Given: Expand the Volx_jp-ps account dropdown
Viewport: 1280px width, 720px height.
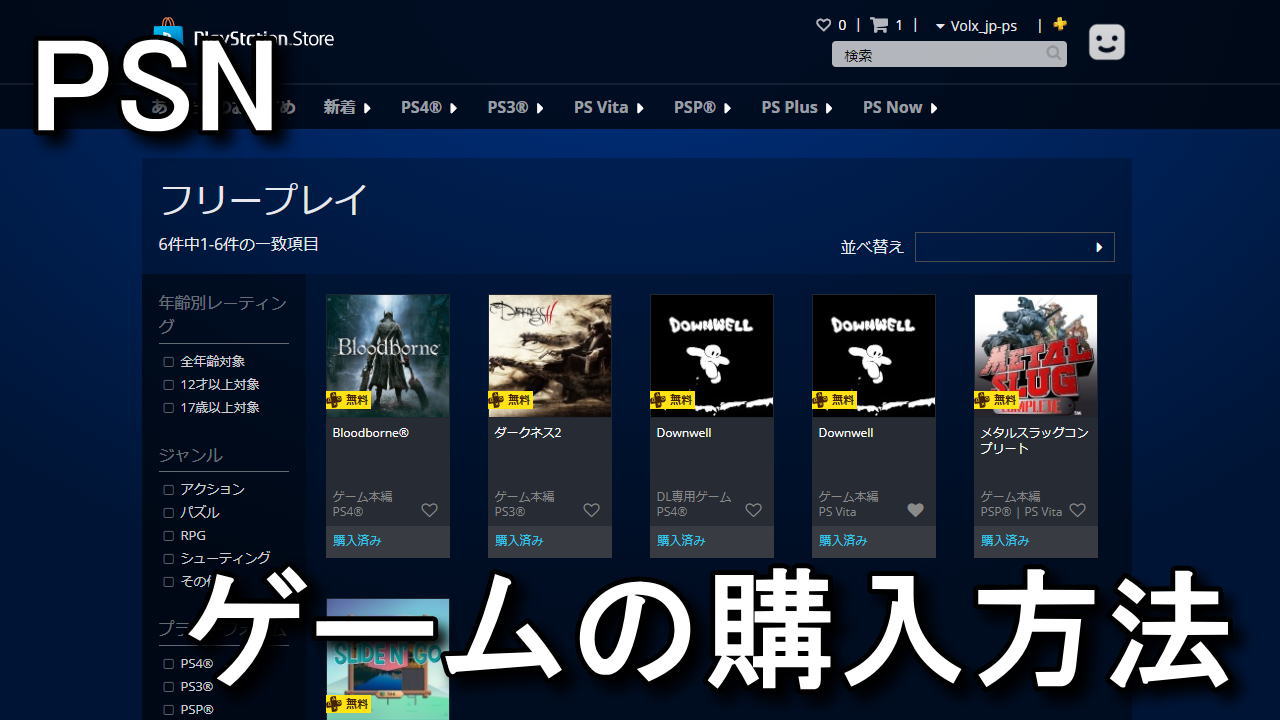Looking at the screenshot, I should [x=976, y=26].
